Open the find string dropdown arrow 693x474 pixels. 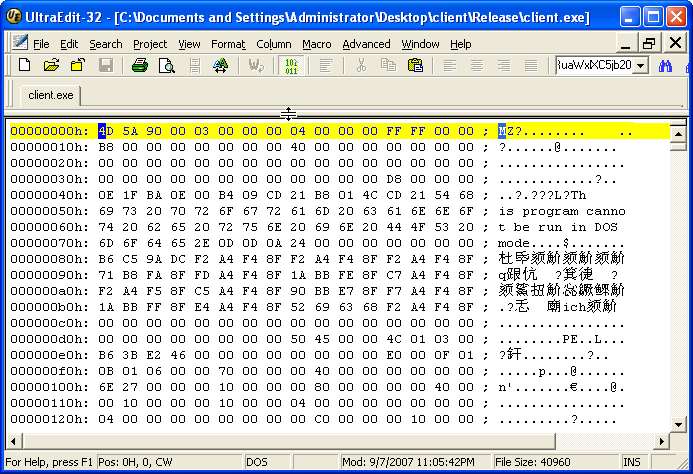point(641,65)
